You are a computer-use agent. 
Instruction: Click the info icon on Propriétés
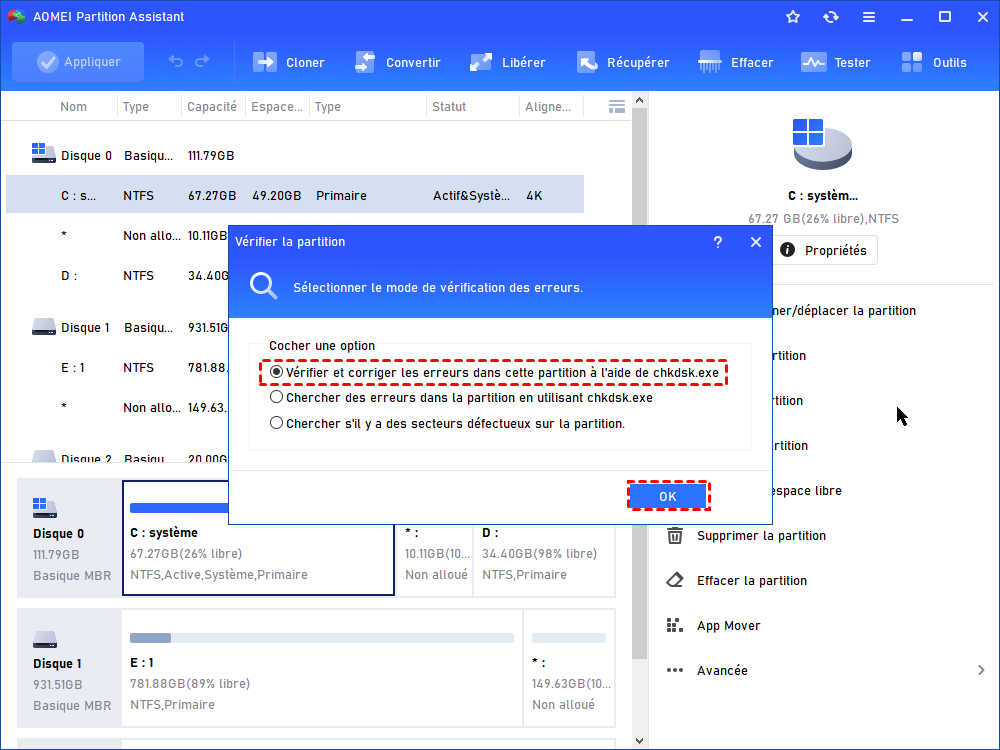788,249
